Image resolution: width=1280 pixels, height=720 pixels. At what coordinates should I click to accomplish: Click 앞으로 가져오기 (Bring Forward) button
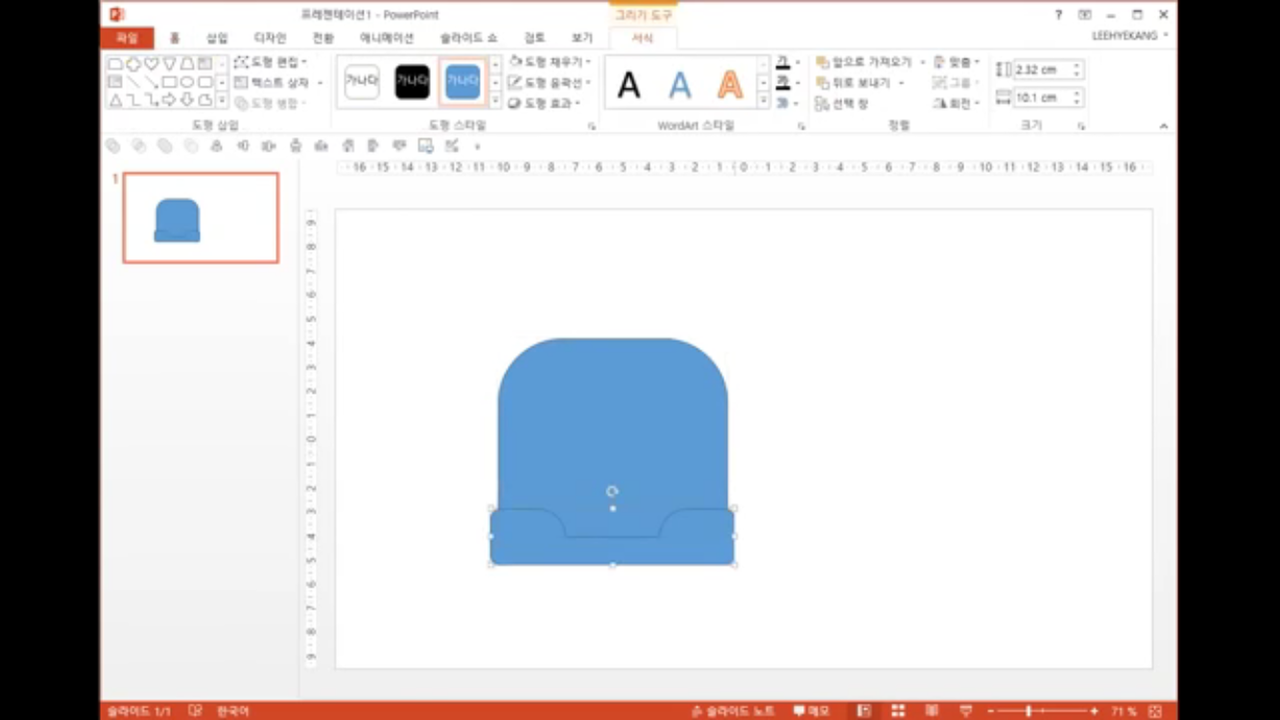tap(865, 62)
